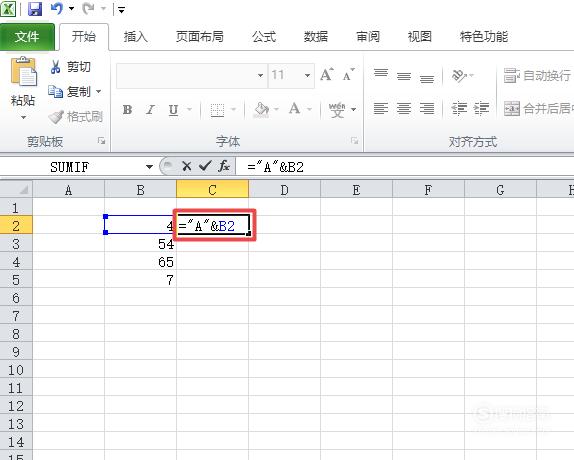Click the Font Color A icon
574x460 pixels.
[294, 109]
